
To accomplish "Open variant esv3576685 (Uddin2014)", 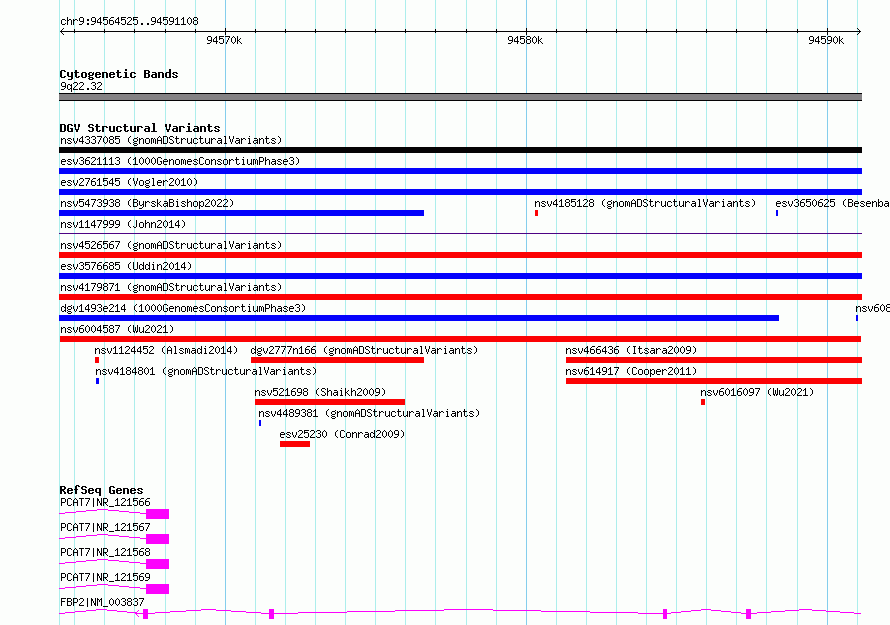I will click(126, 266).
